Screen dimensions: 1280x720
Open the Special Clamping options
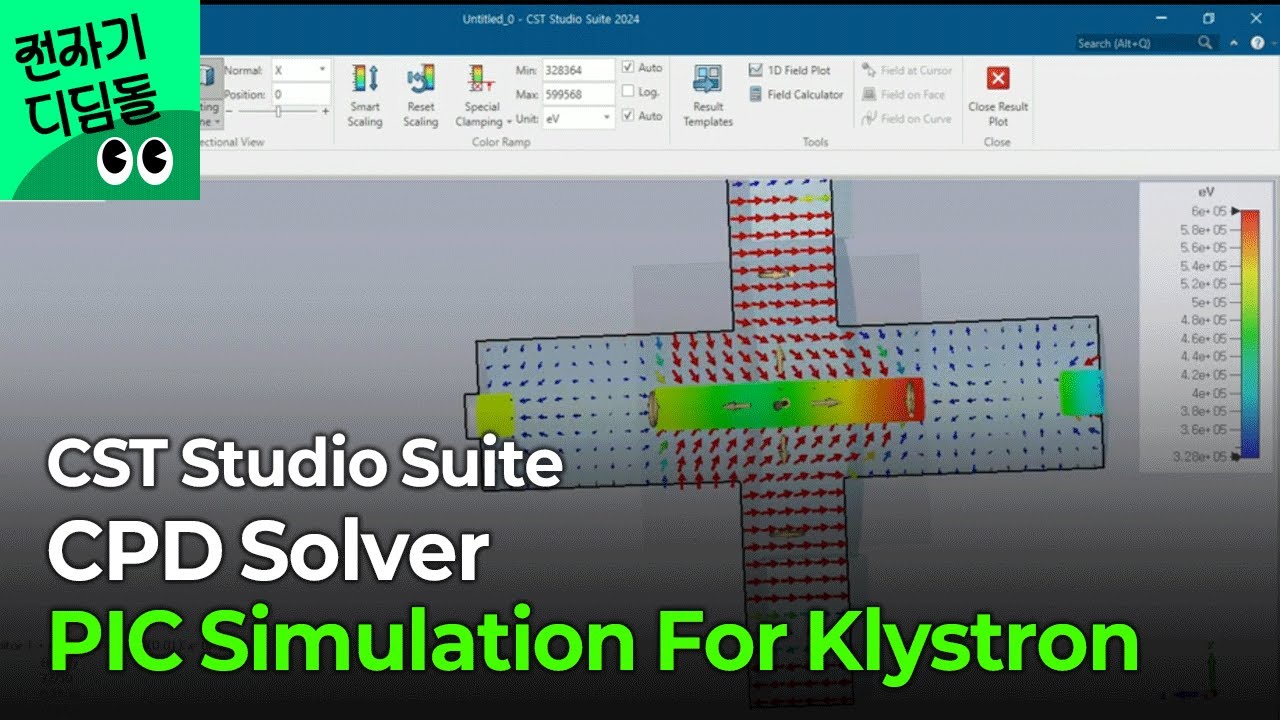pyautogui.click(x=483, y=95)
